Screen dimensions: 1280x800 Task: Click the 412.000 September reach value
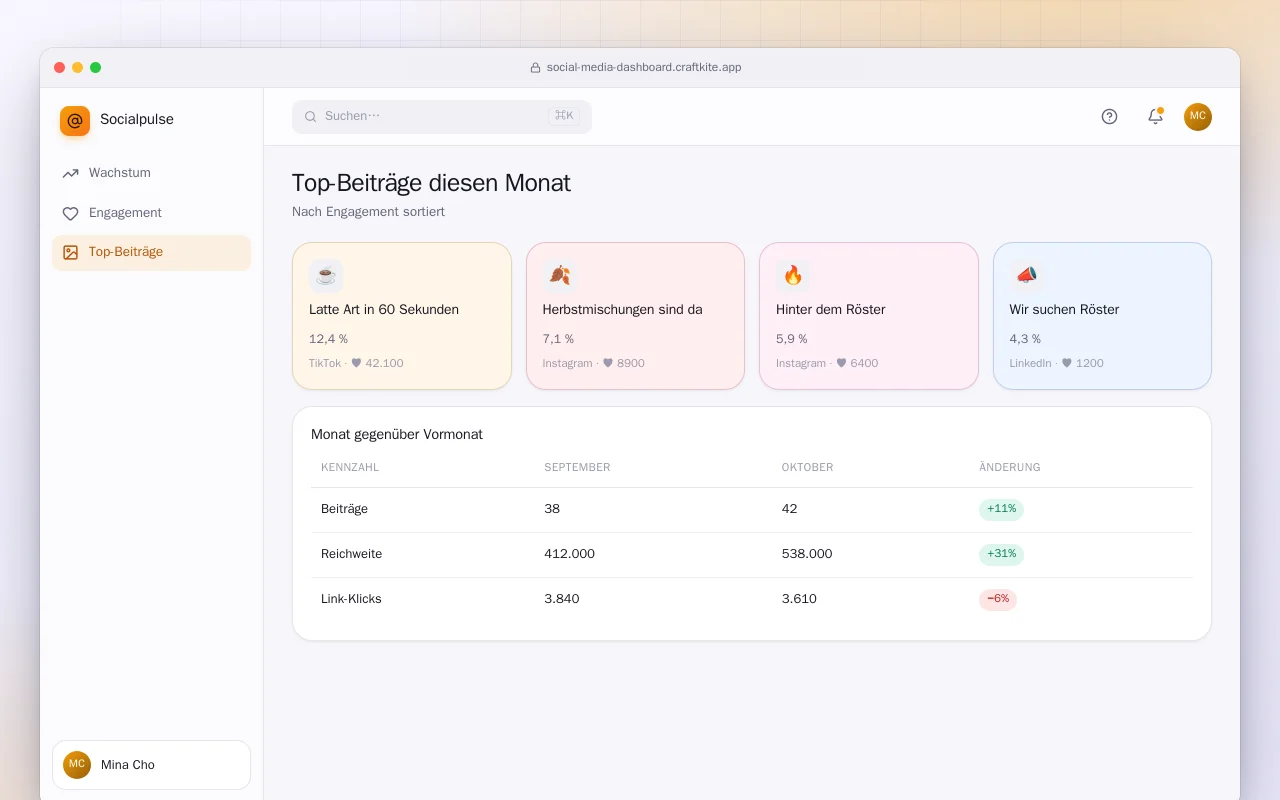(x=570, y=554)
